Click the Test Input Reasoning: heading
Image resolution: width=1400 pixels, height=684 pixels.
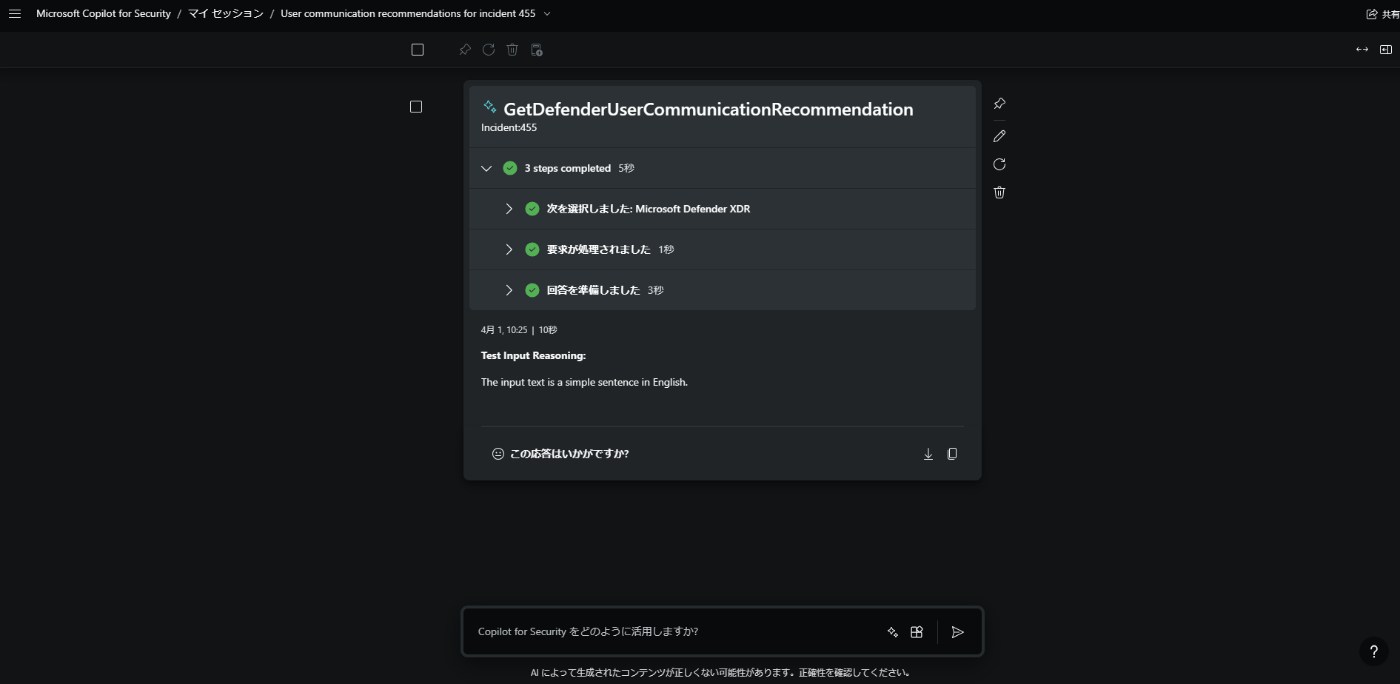(x=533, y=356)
